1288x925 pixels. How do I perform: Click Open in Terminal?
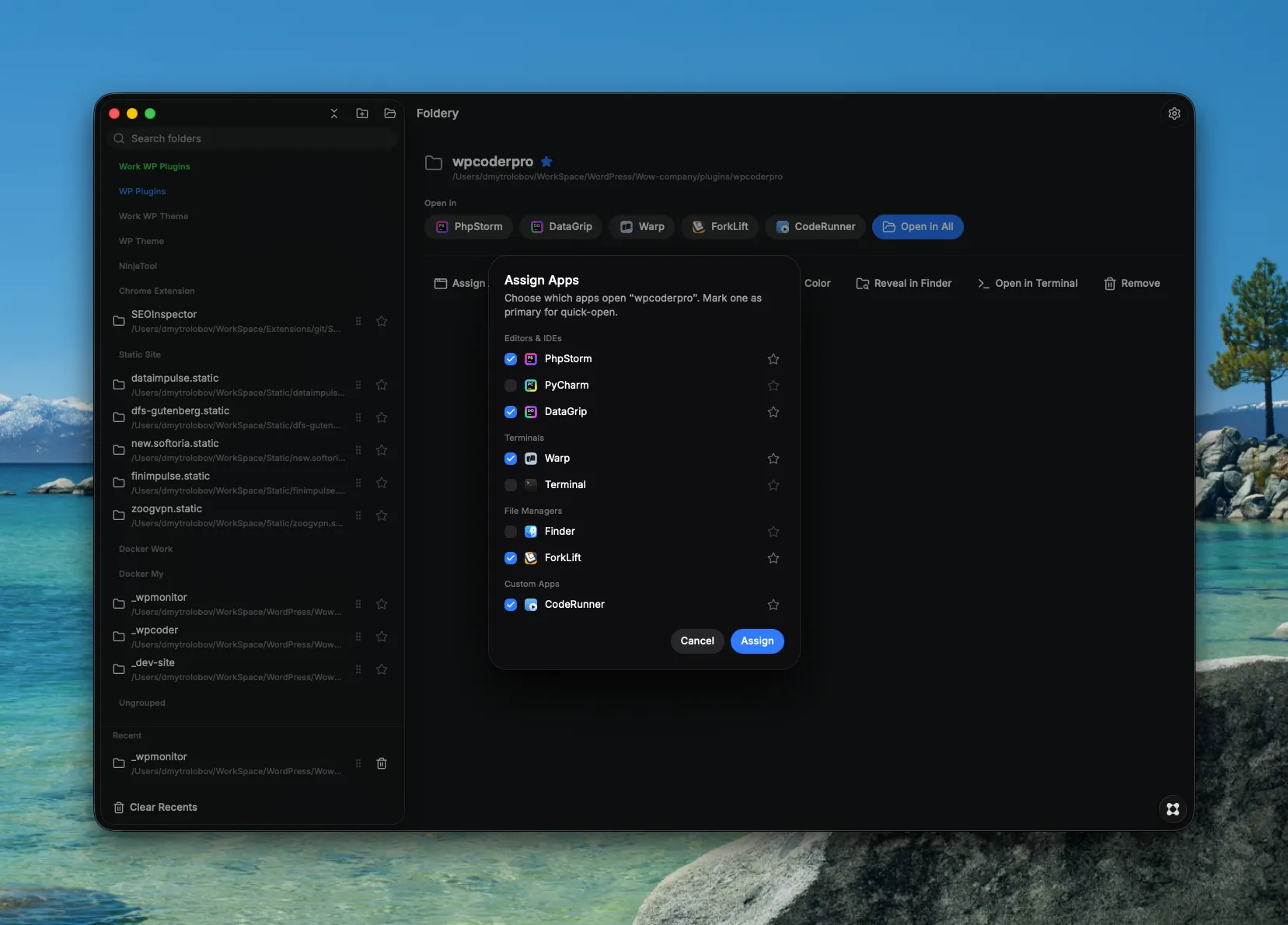tap(1028, 284)
